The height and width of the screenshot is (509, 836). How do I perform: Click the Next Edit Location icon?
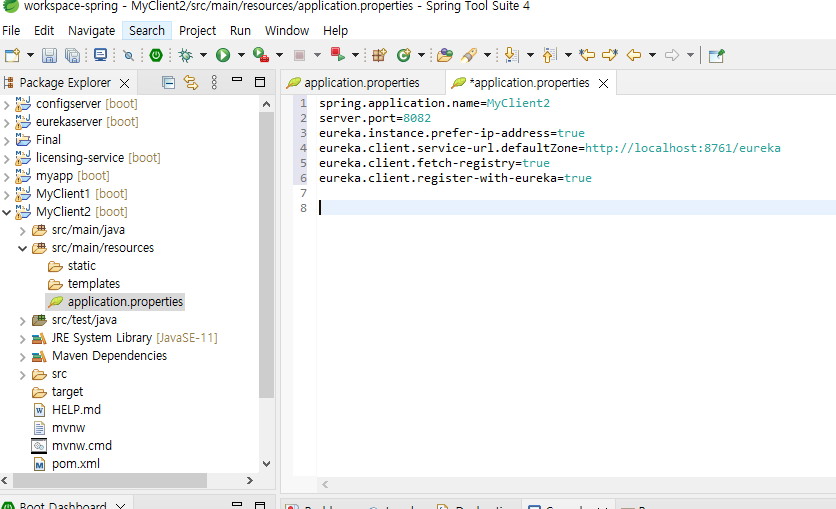click(x=610, y=55)
